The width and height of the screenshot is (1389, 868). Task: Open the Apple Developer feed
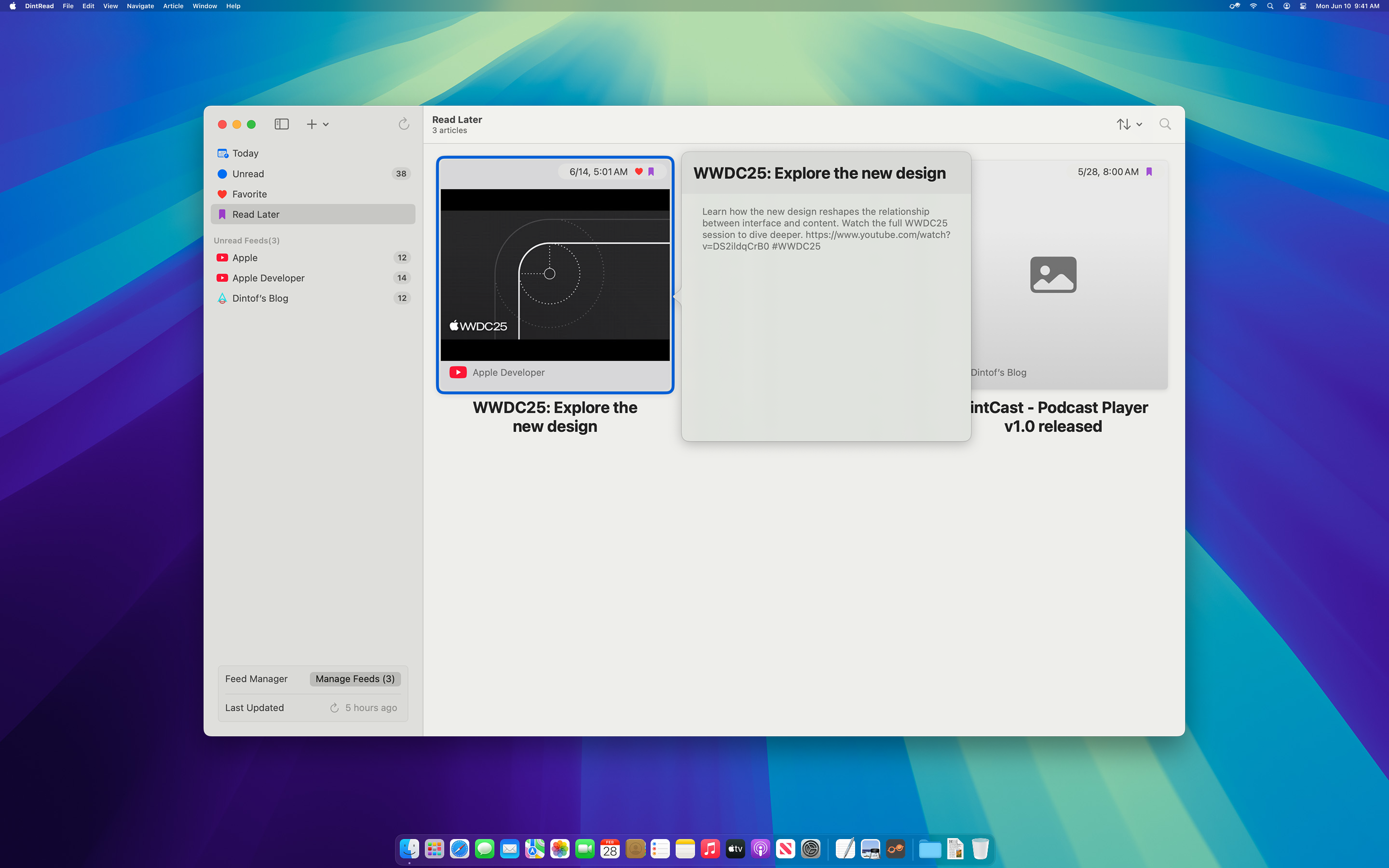(x=313, y=278)
